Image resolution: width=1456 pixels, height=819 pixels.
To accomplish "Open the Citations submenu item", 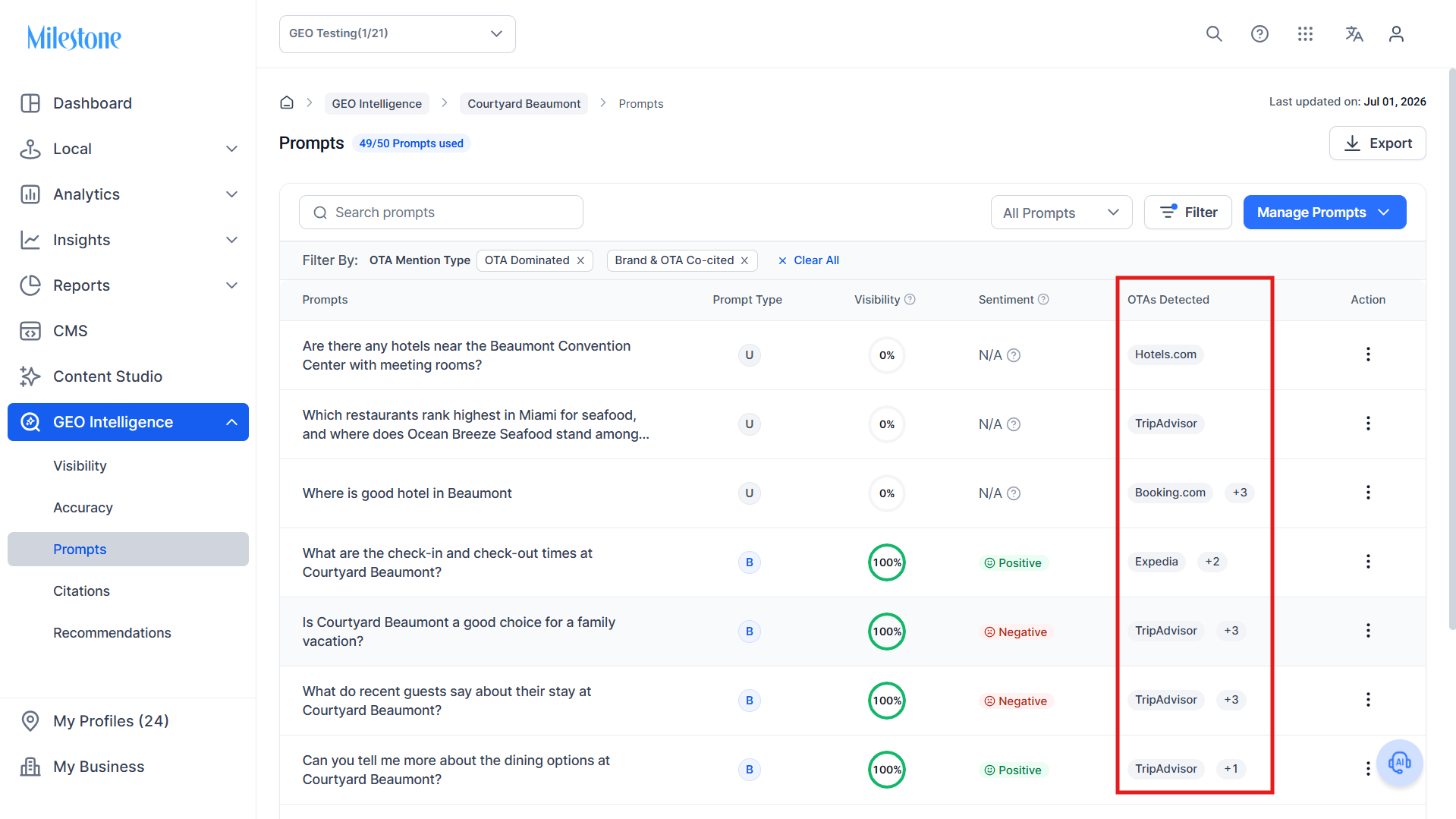I will pos(81,591).
